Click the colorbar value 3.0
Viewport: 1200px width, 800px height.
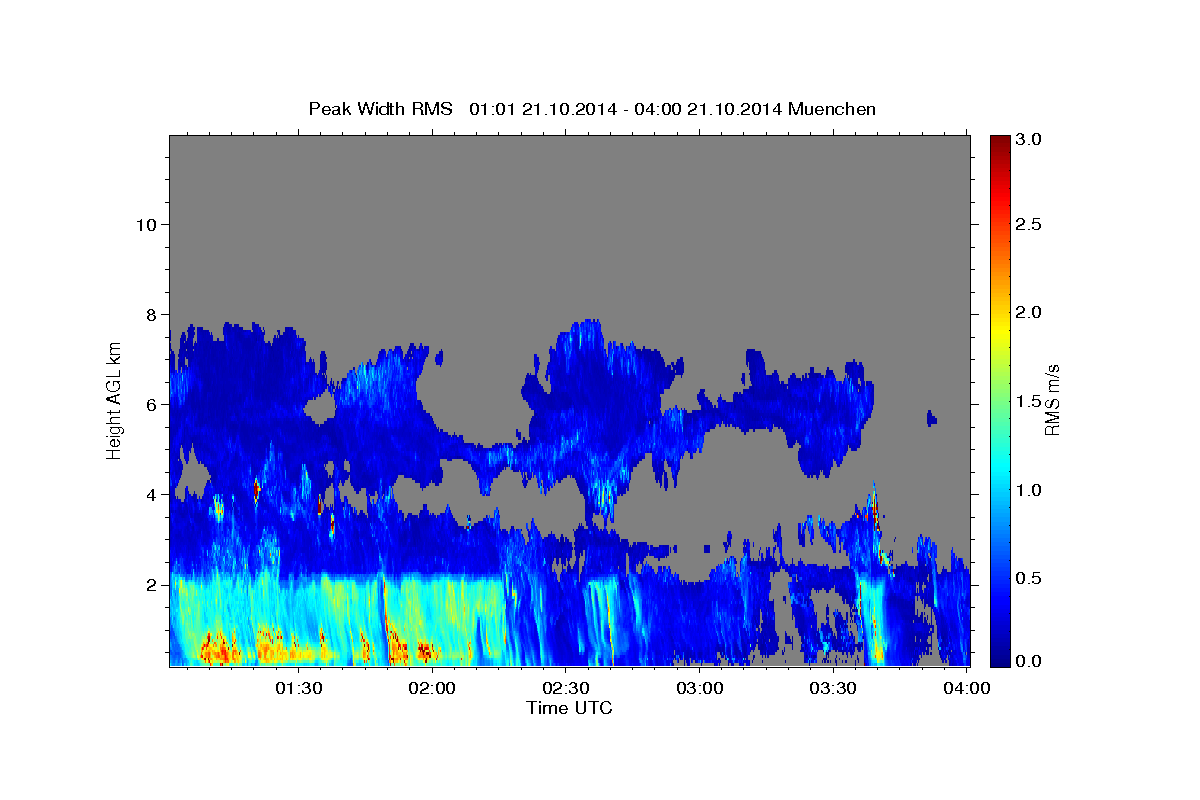(x=1031, y=139)
